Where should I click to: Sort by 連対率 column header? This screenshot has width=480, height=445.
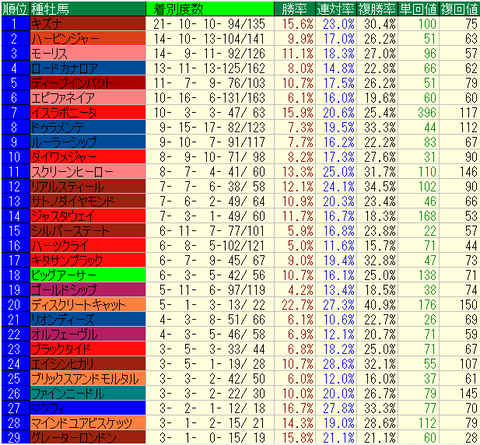(x=336, y=9)
